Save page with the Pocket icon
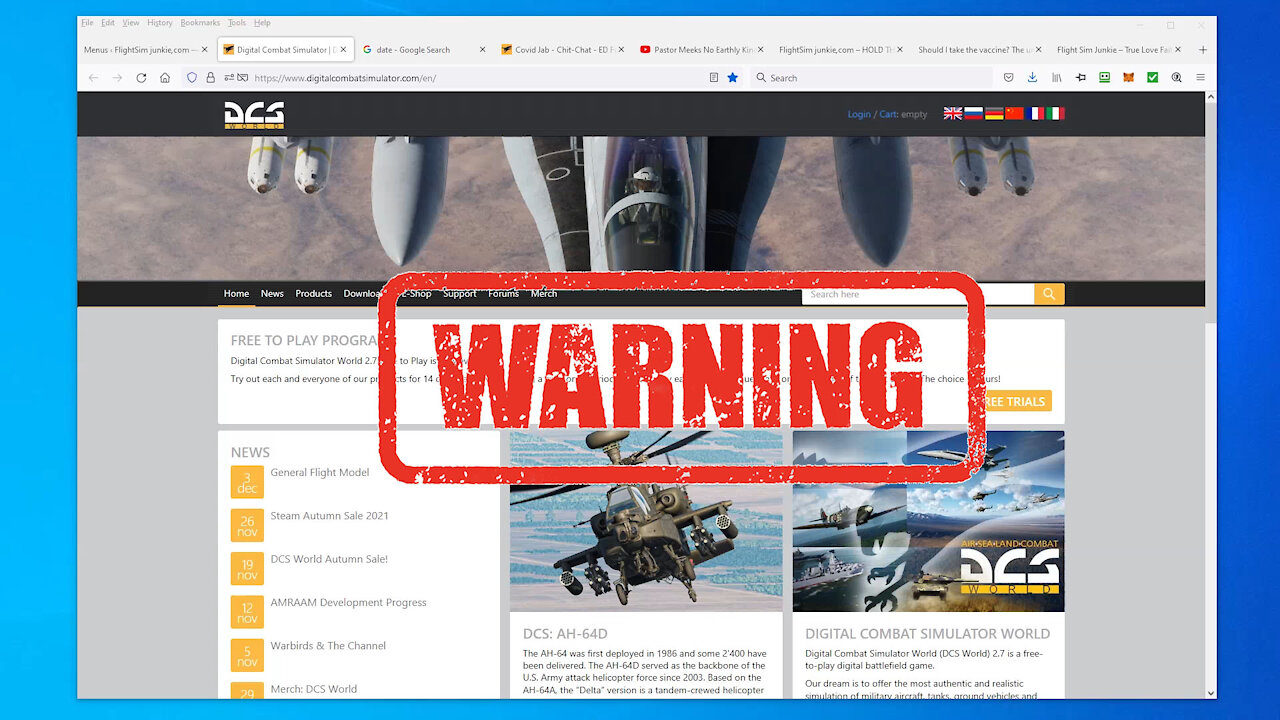 (1008, 78)
